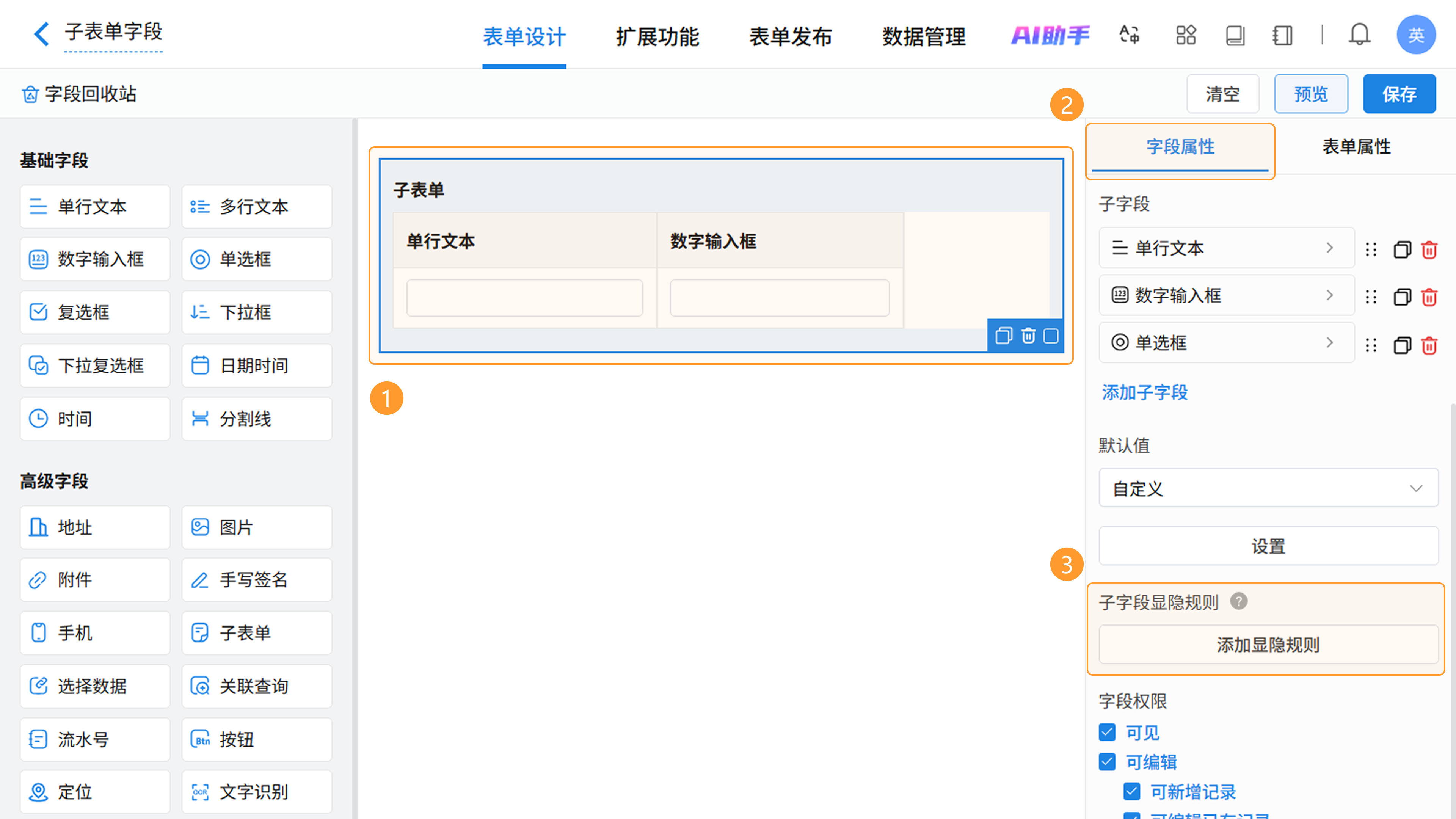Screen dimensions: 1456x819
Task: Uncheck the 可见 permission
Action: [1107, 732]
